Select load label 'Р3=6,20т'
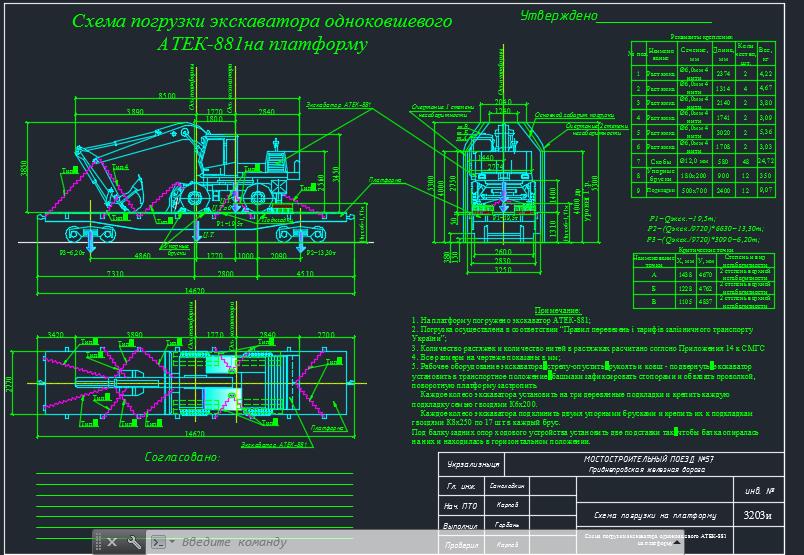This screenshot has width=804, height=555. click(72, 252)
